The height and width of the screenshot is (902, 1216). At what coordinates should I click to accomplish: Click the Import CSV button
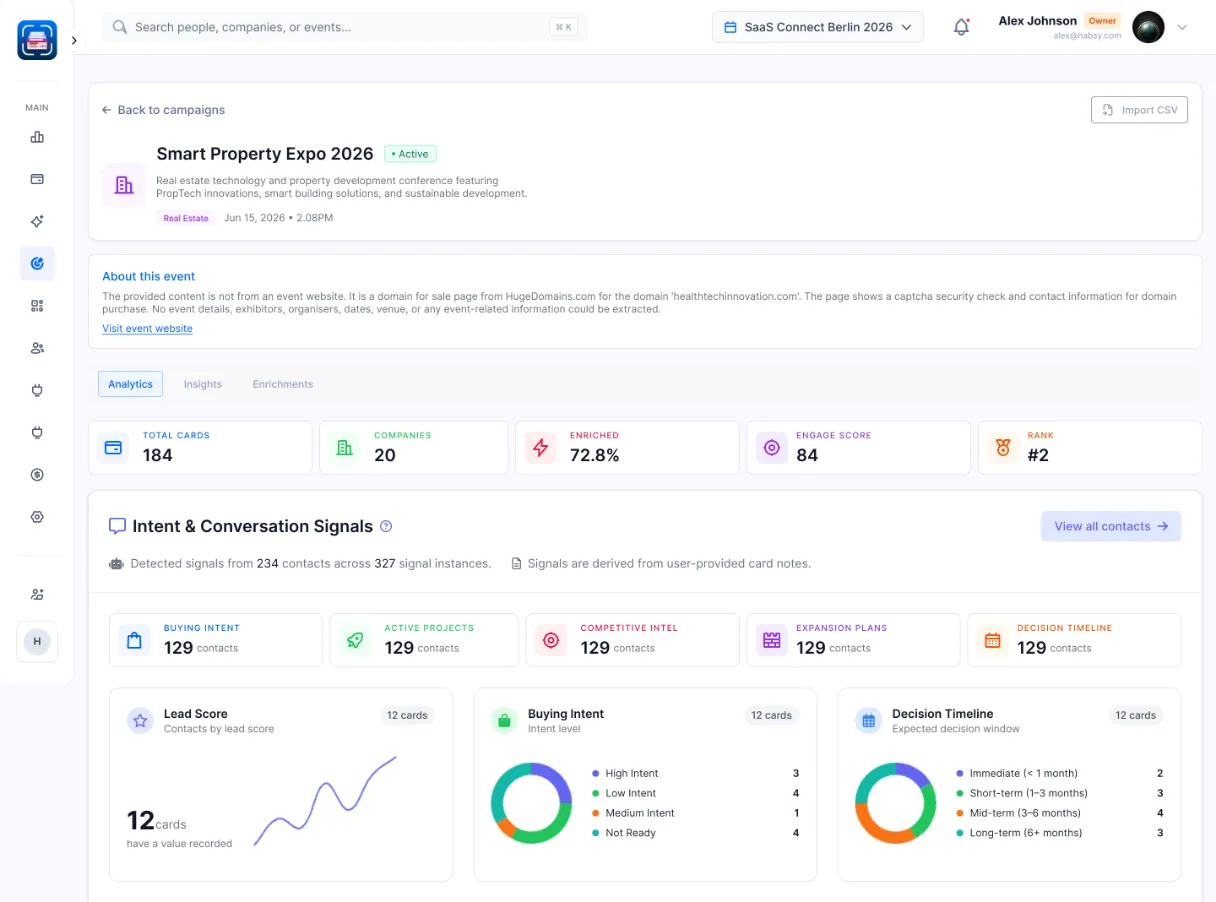click(x=1139, y=110)
